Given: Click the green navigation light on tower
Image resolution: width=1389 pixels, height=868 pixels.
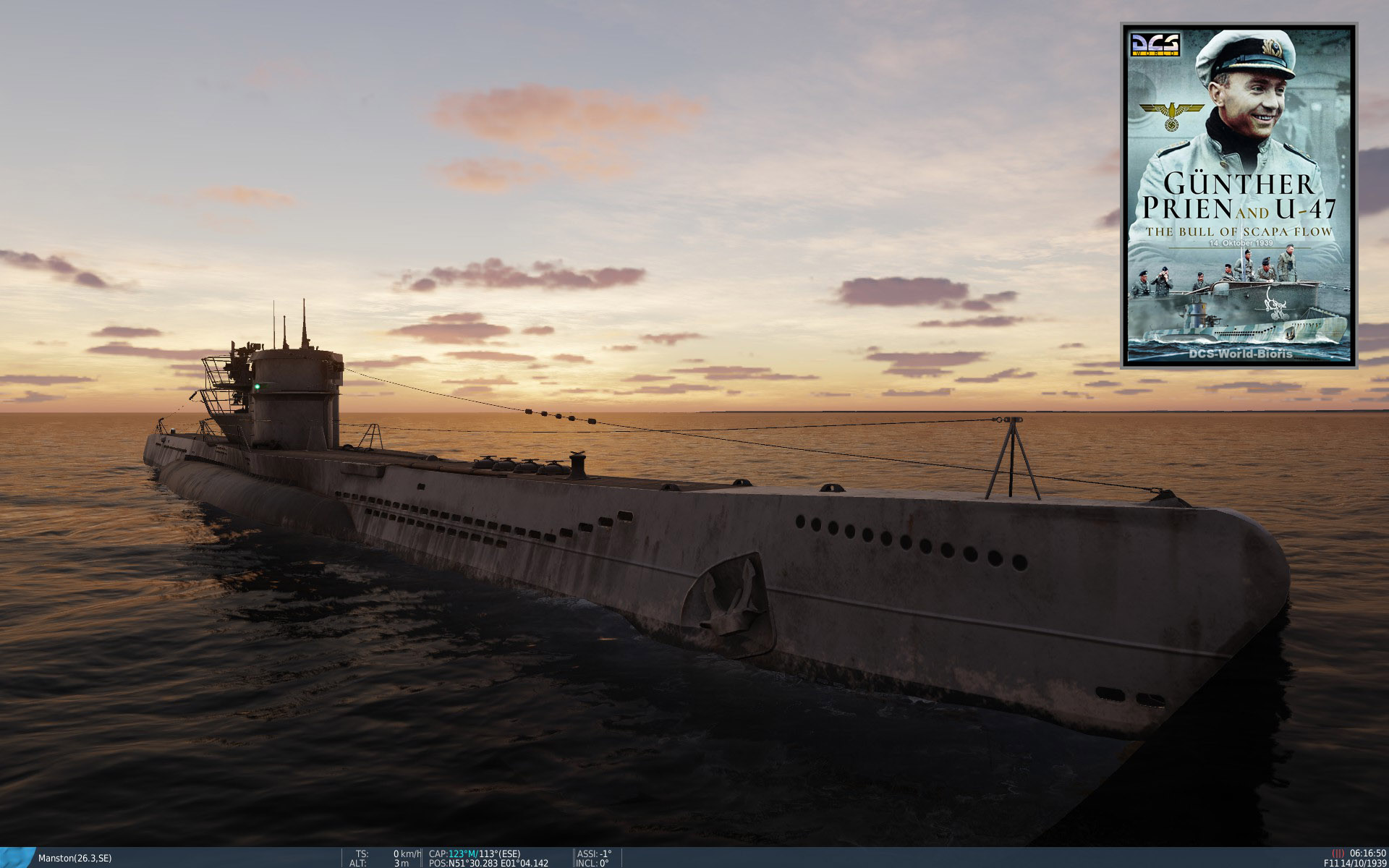Looking at the screenshot, I should click(x=256, y=386).
